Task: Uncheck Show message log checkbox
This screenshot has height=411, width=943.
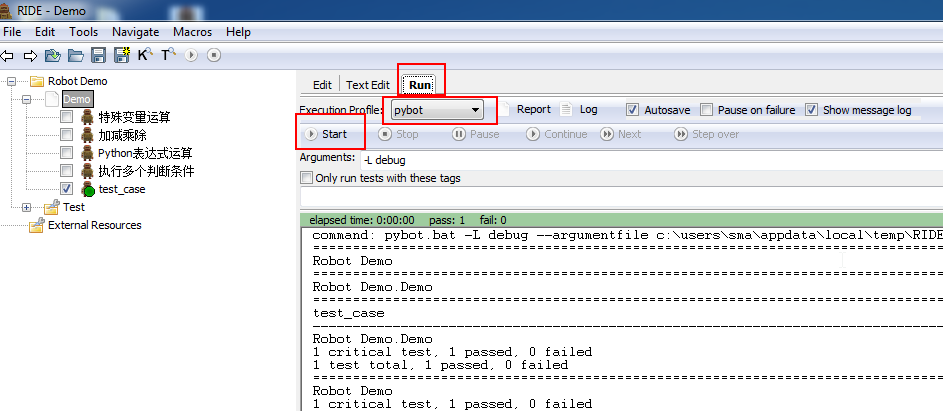Action: point(812,110)
